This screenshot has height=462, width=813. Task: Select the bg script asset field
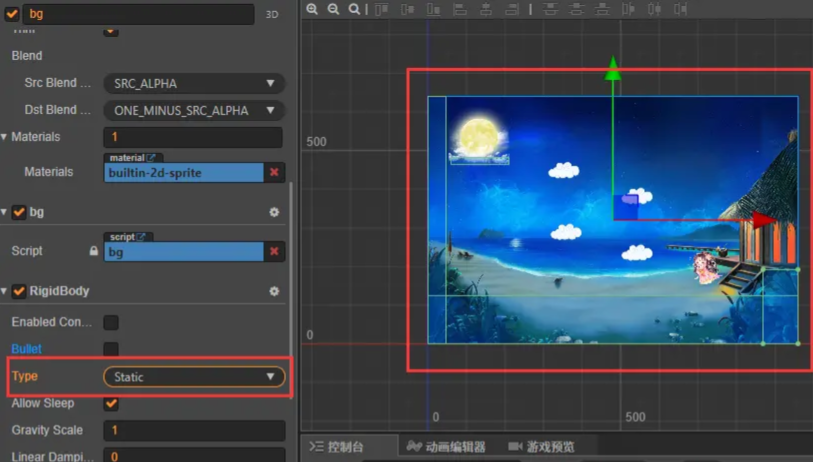coord(184,252)
